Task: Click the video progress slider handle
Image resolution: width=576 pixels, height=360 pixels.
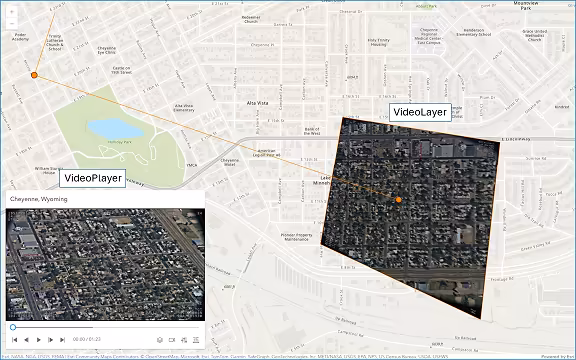Action: 13,327
